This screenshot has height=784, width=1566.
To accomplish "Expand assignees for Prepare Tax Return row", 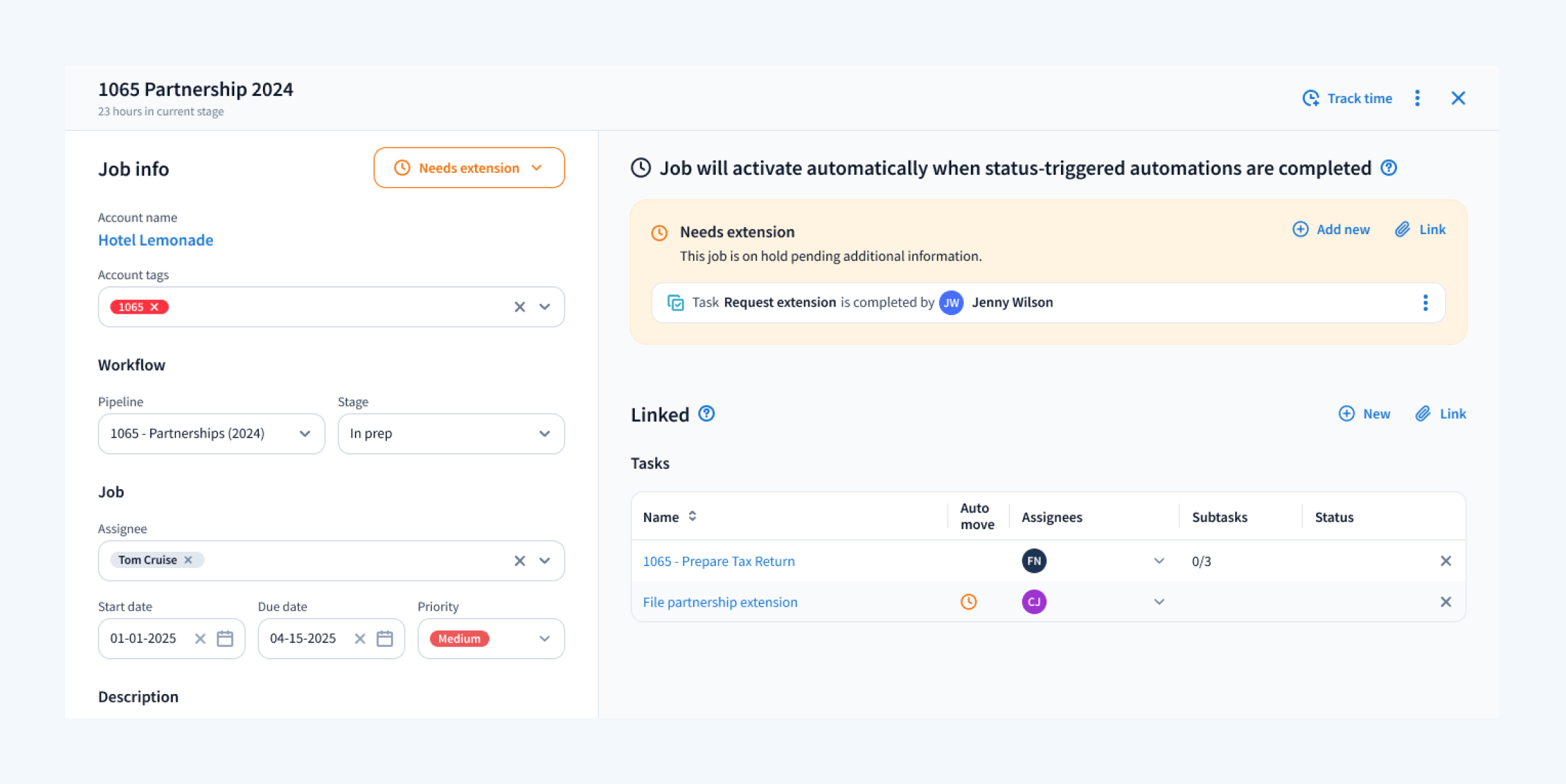I will click(1159, 562).
